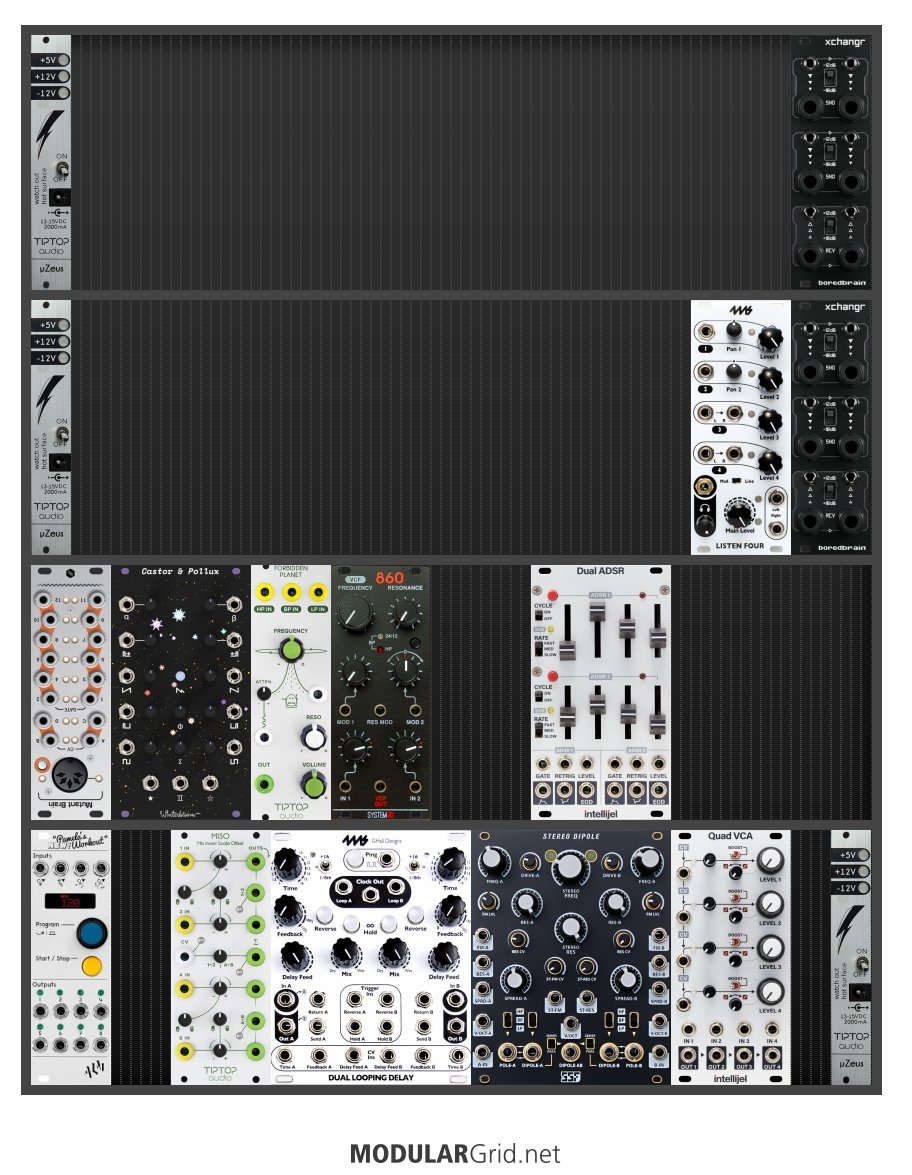This screenshot has width=912, height=1175.
Task: Select the Forbidden Planet LP IN jack
Action: (318, 593)
